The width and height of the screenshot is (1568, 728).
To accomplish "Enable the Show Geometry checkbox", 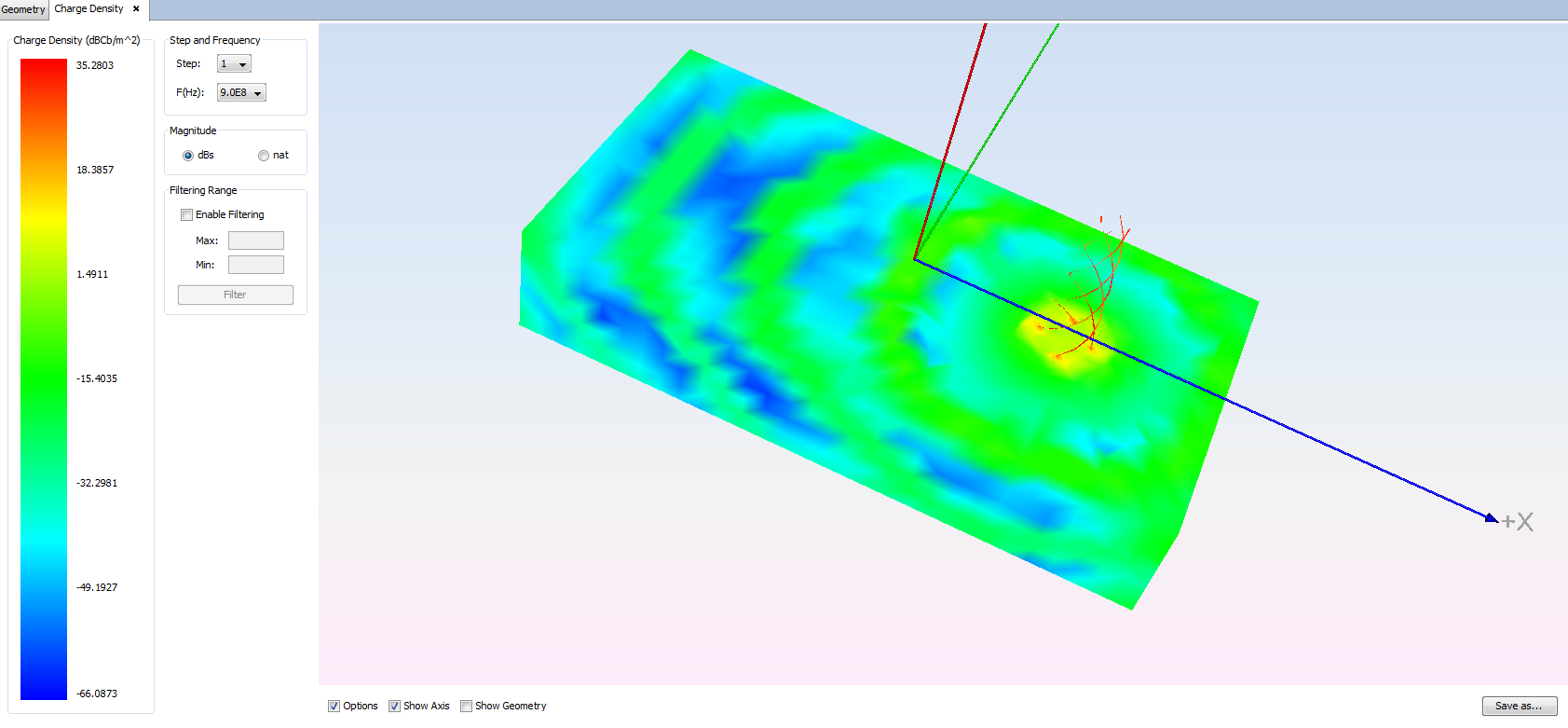I will (466, 707).
